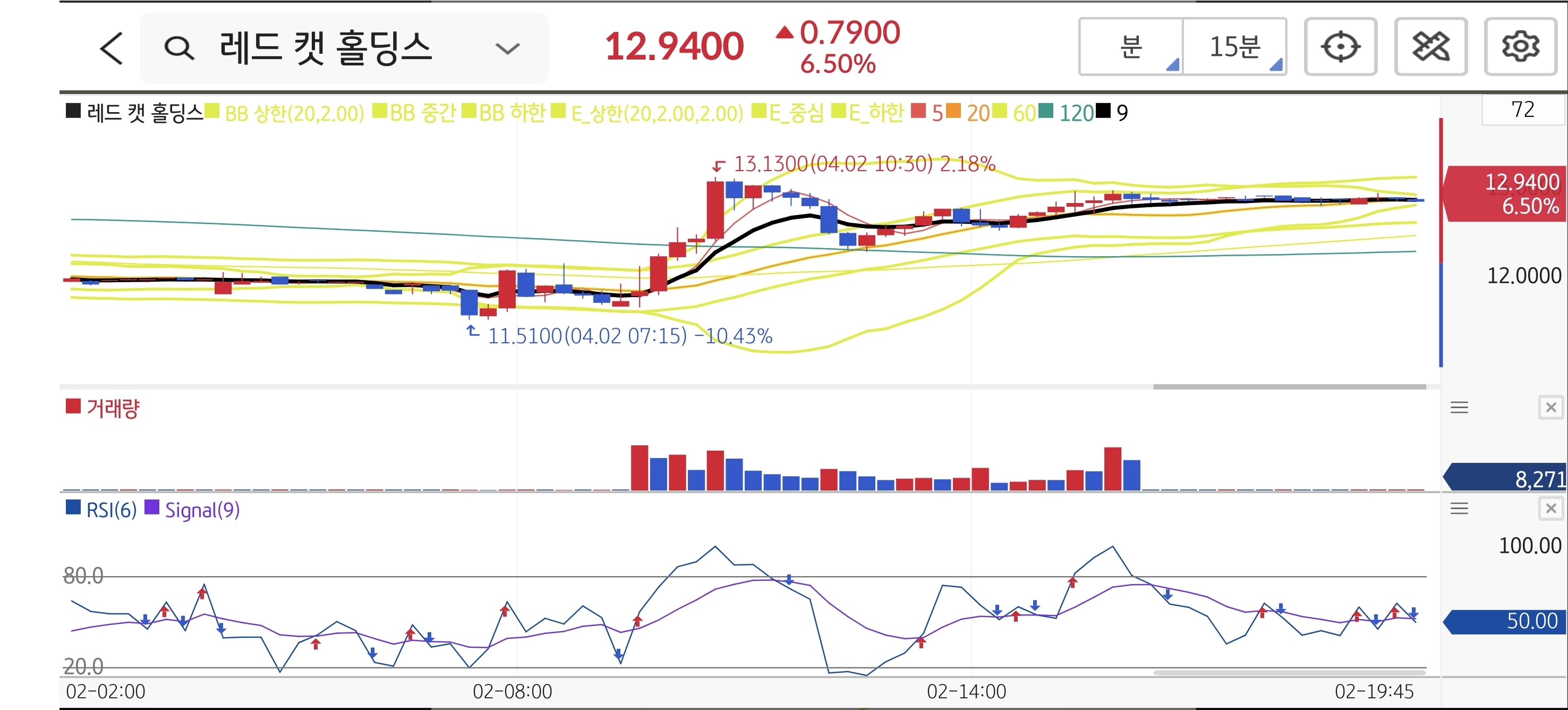The height and width of the screenshot is (710, 1568).
Task: Toggle the 120 moving average legend
Action: click(1076, 113)
